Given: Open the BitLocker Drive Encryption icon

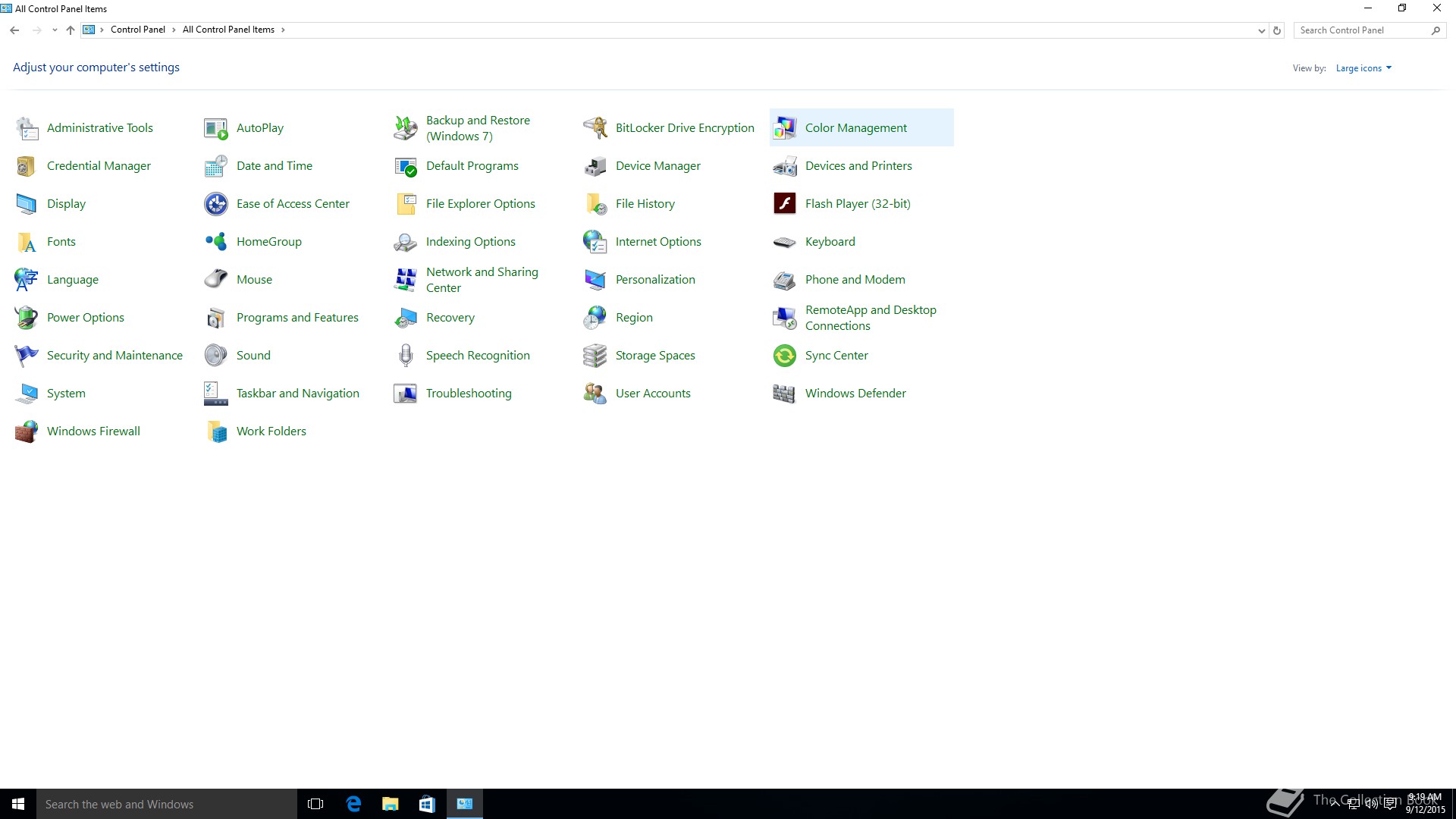Looking at the screenshot, I should click(595, 128).
